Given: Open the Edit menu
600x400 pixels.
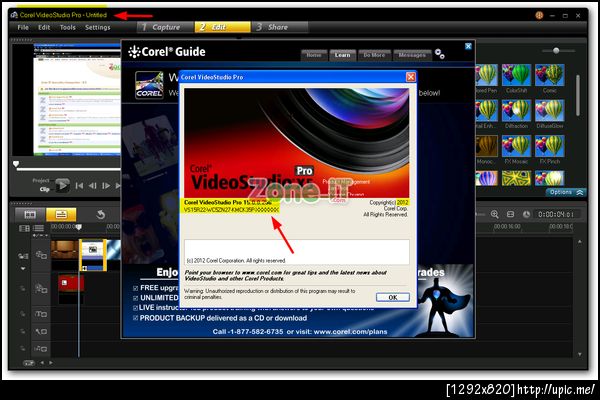Looking at the screenshot, I should click(44, 27).
